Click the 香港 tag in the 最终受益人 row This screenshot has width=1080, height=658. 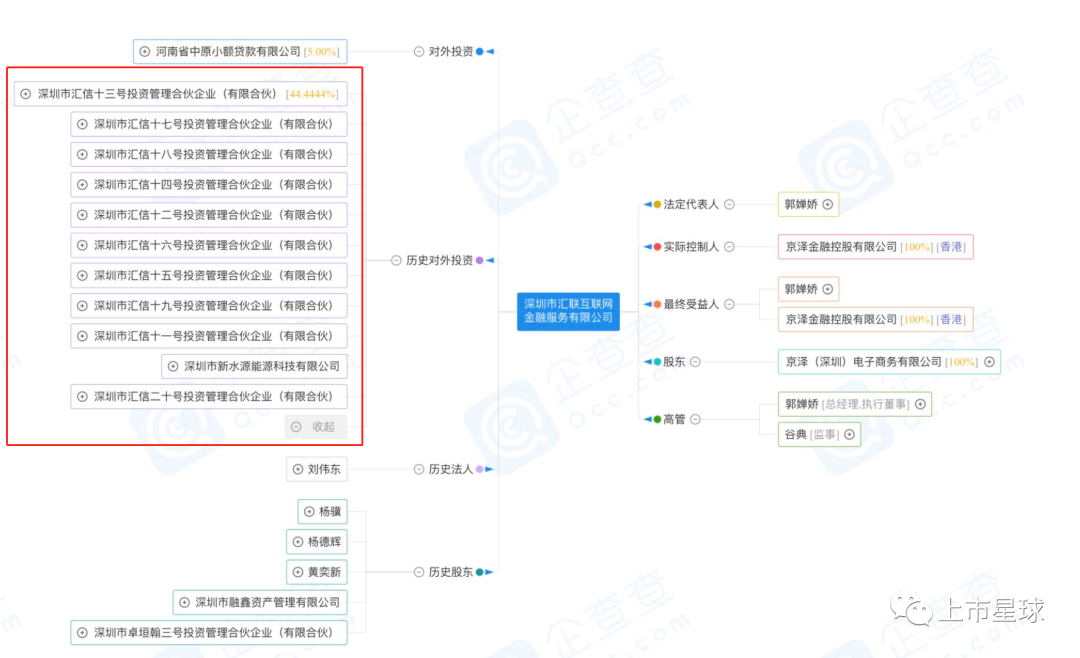pos(951,320)
